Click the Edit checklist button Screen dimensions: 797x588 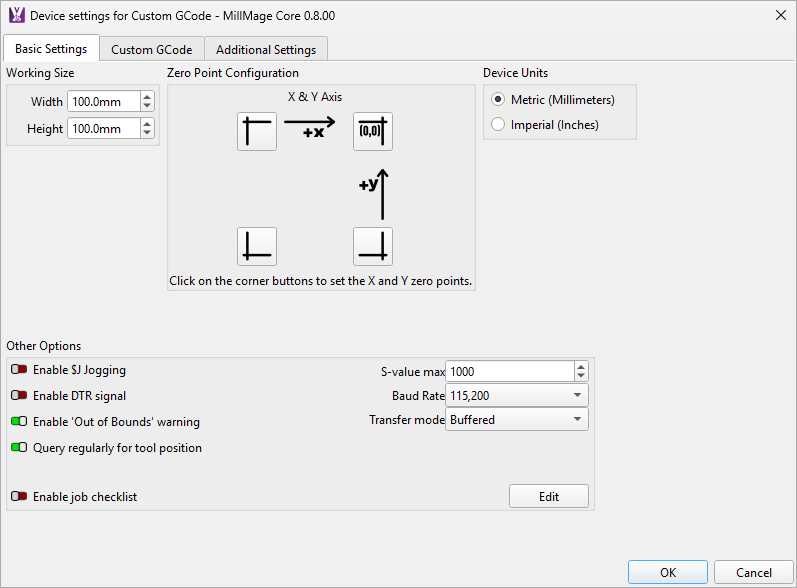pyautogui.click(x=549, y=496)
